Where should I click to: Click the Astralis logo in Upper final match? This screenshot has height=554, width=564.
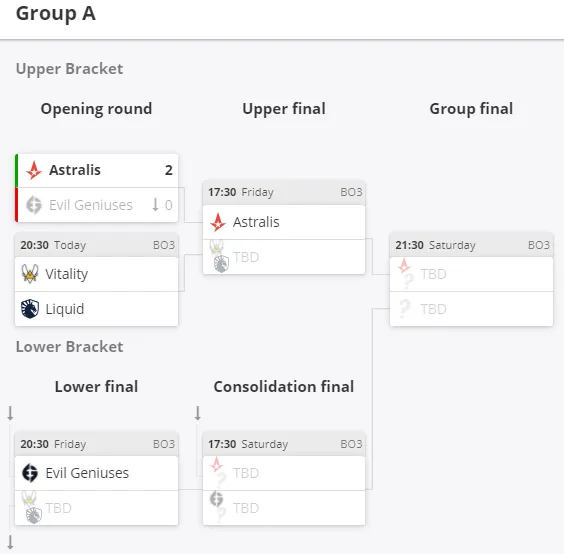point(218,222)
